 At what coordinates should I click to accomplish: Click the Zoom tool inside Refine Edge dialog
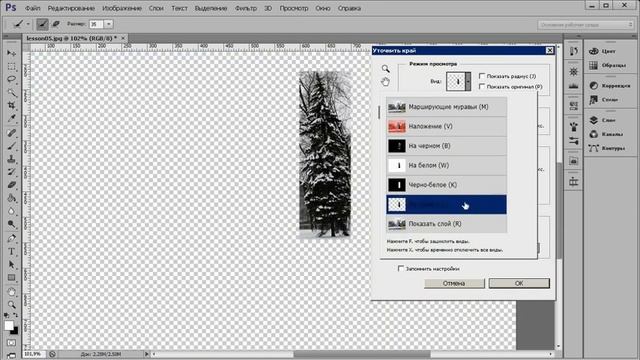[x=385, y=69]
